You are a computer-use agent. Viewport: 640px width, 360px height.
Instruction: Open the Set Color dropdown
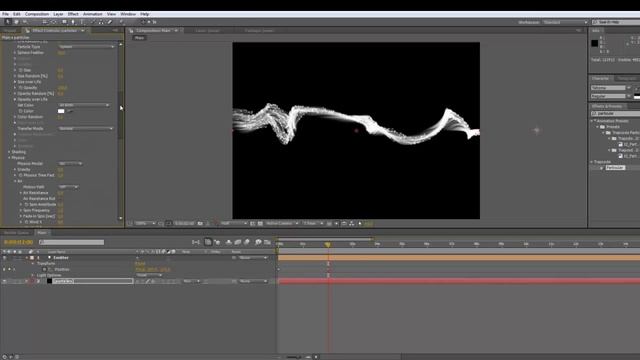(x=84, y=105)
